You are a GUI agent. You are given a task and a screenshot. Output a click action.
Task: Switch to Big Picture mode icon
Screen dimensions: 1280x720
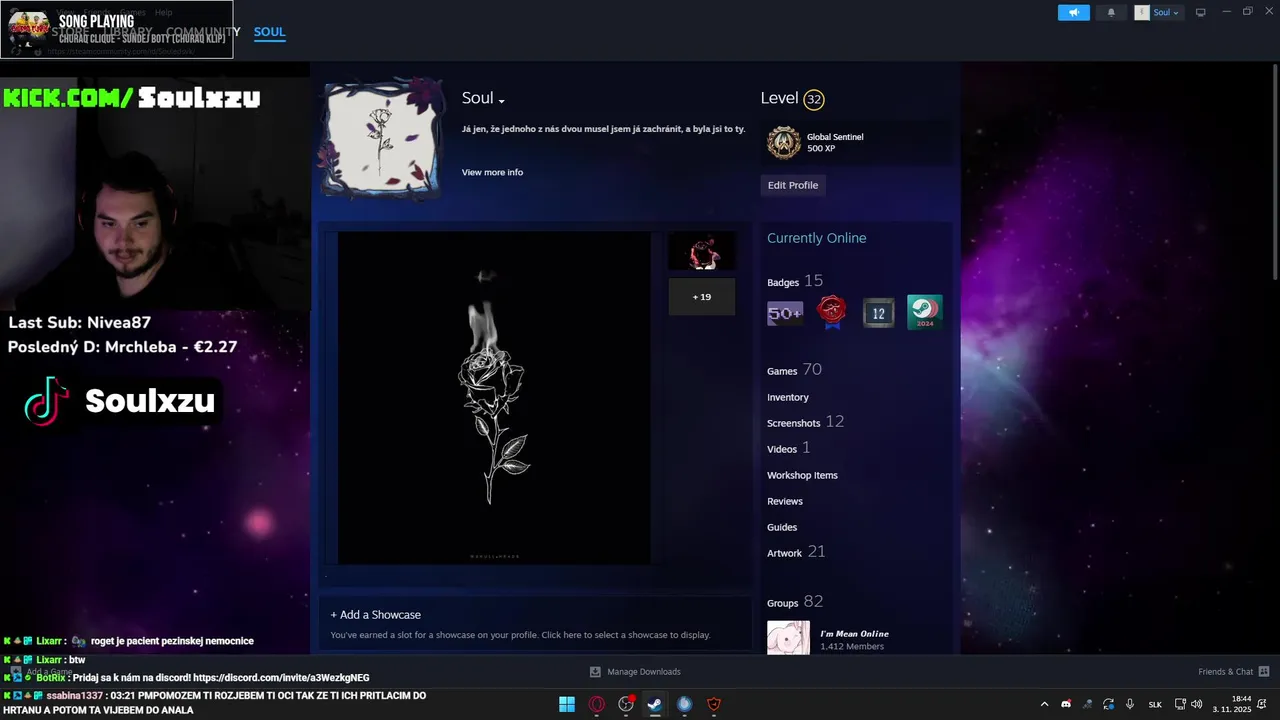[x=1201, y=12]
